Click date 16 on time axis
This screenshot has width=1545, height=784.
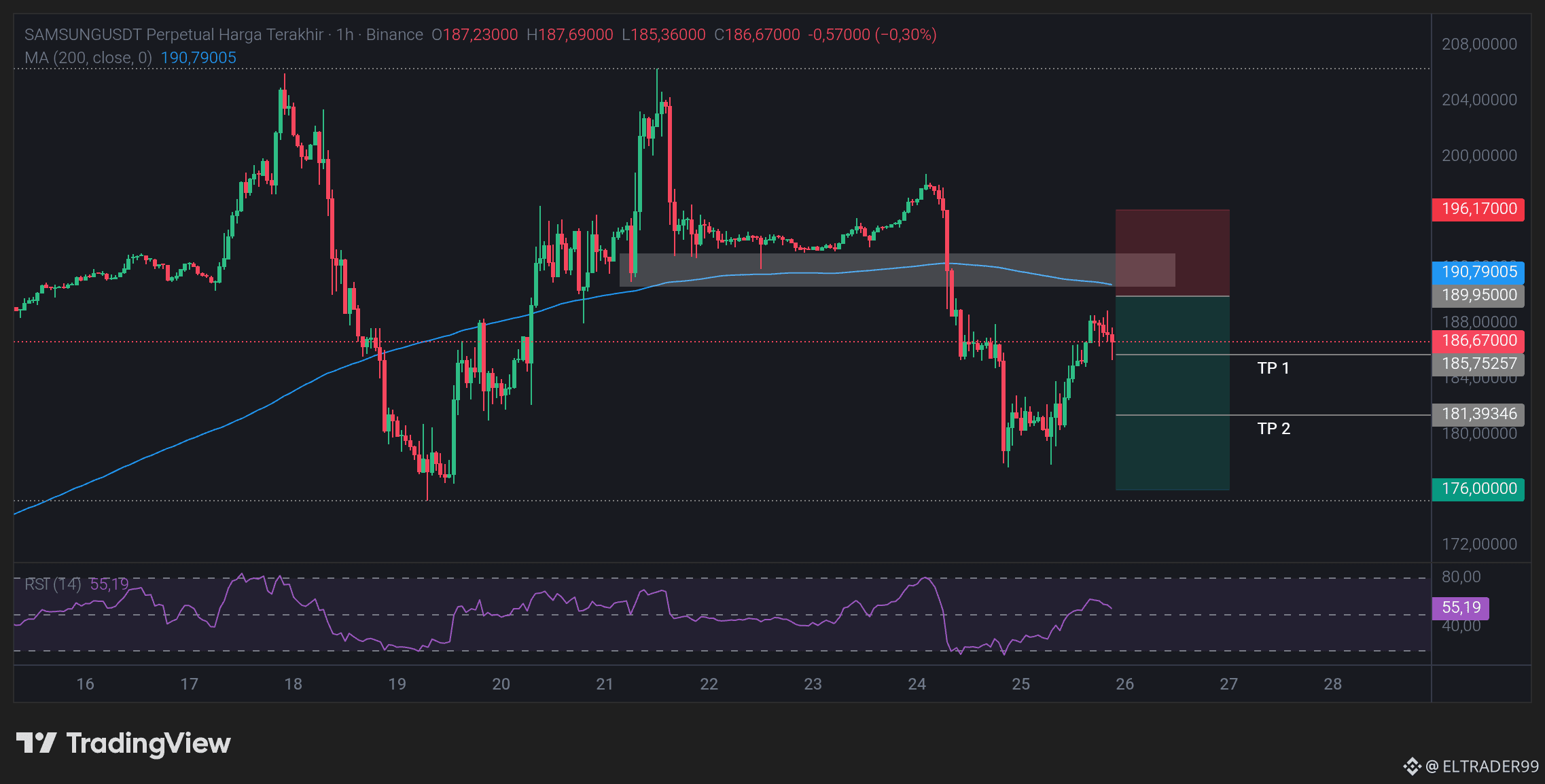(85, 684)
